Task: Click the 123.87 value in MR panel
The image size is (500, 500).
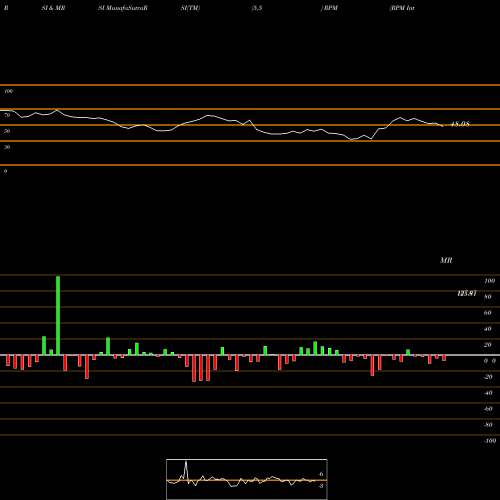Action: [467, 293]
